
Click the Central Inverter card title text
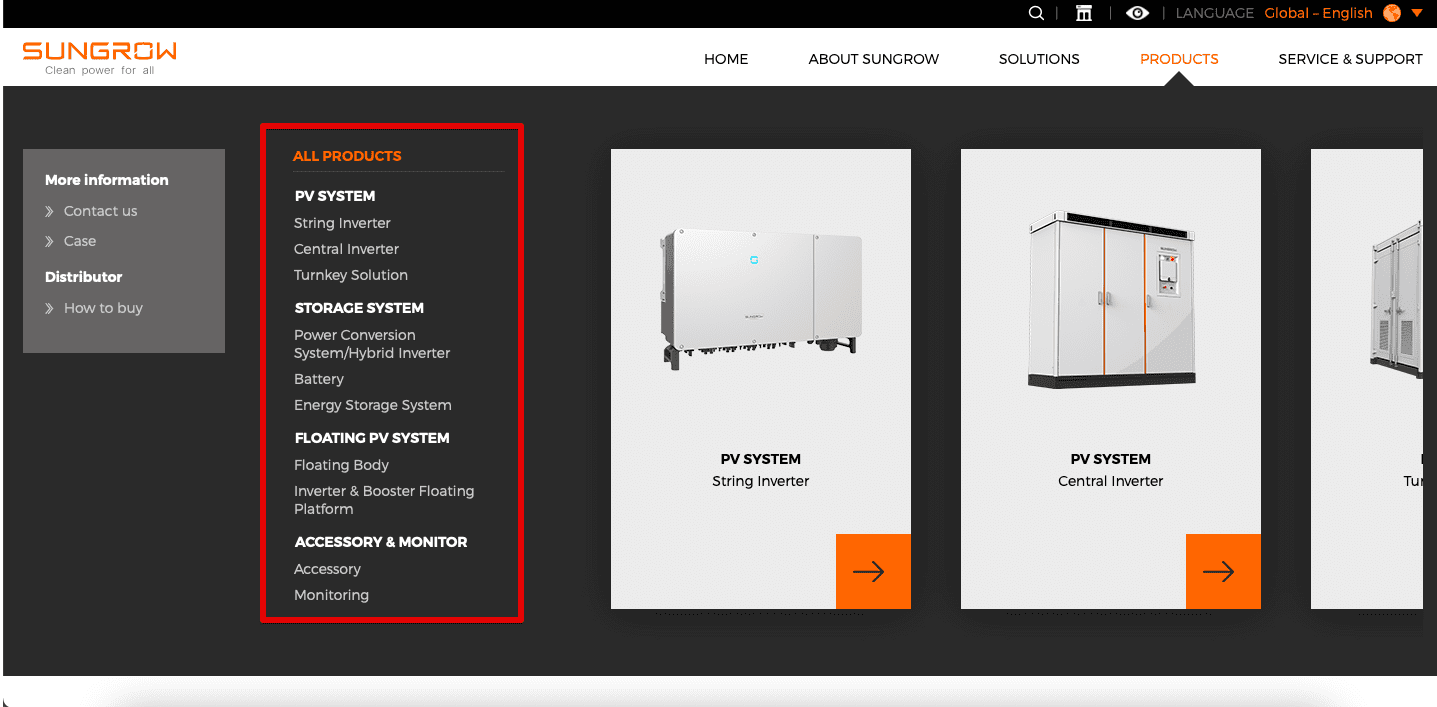(1110, 481)
